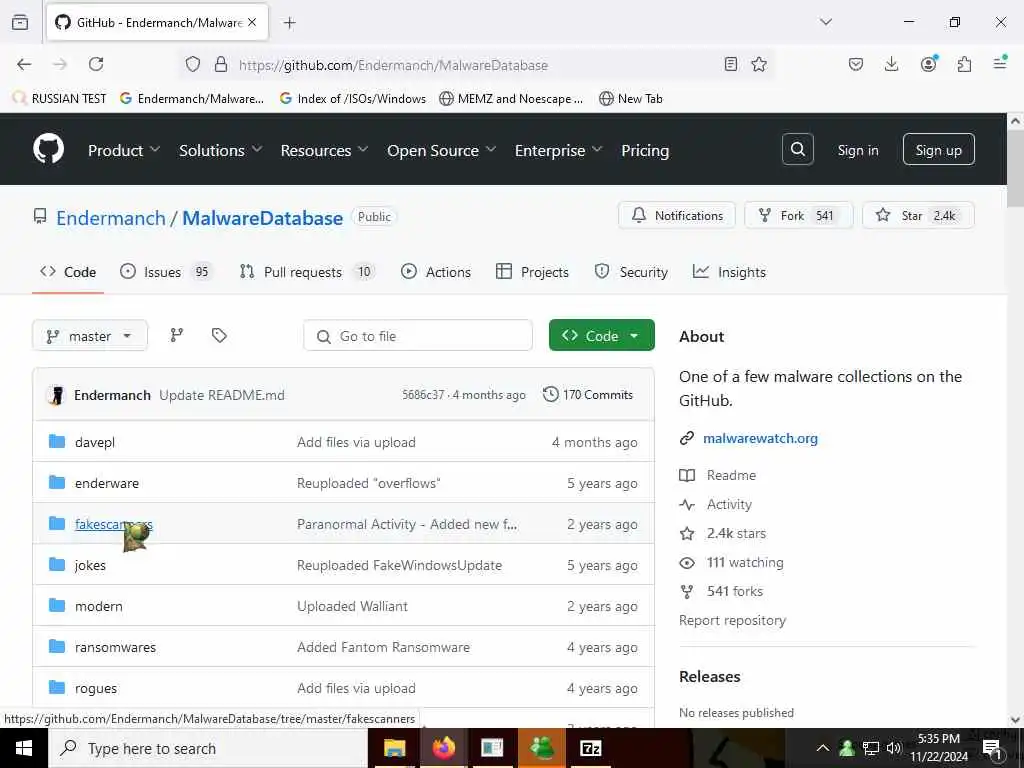Fork the repository with Fork button

pos(798,216)
